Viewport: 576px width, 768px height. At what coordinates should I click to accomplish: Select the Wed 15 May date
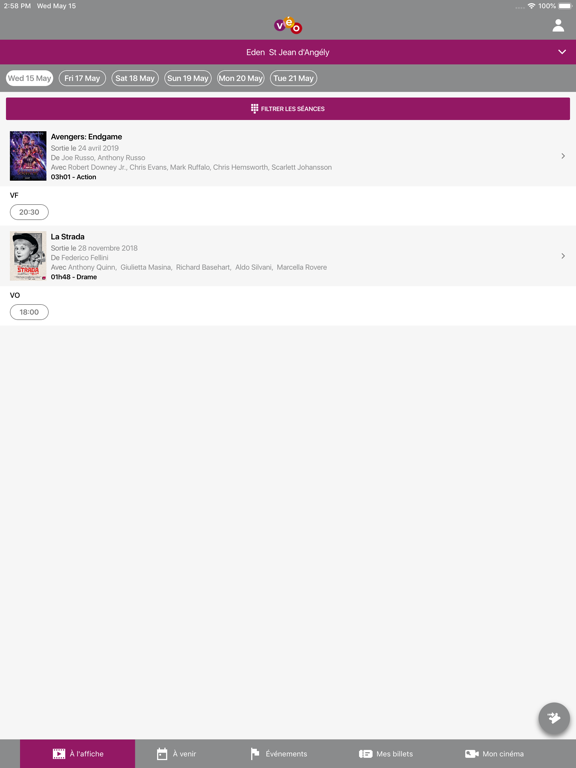tap(29, 78)
